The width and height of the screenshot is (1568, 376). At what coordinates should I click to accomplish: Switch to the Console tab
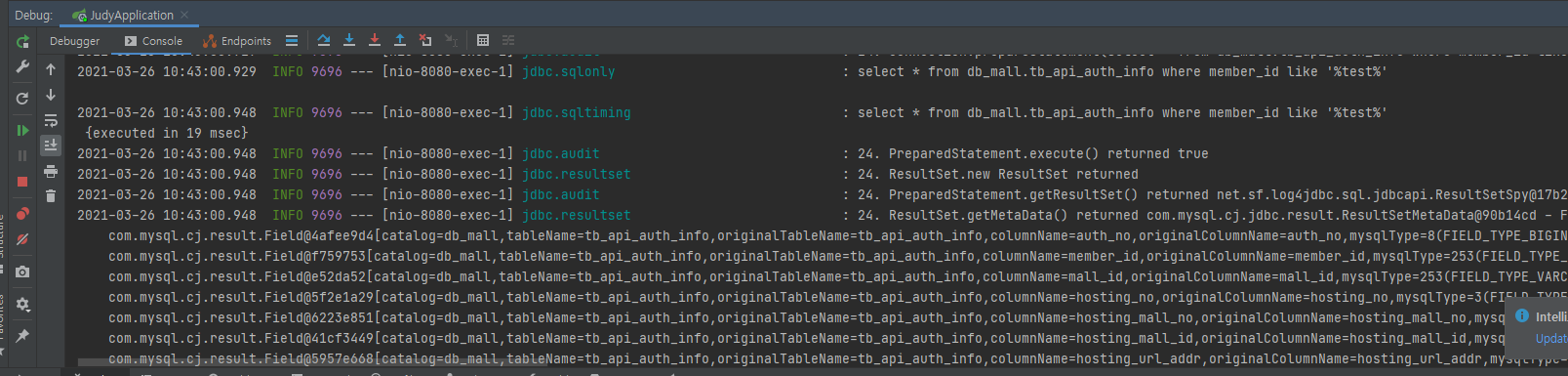coord(153,41)
